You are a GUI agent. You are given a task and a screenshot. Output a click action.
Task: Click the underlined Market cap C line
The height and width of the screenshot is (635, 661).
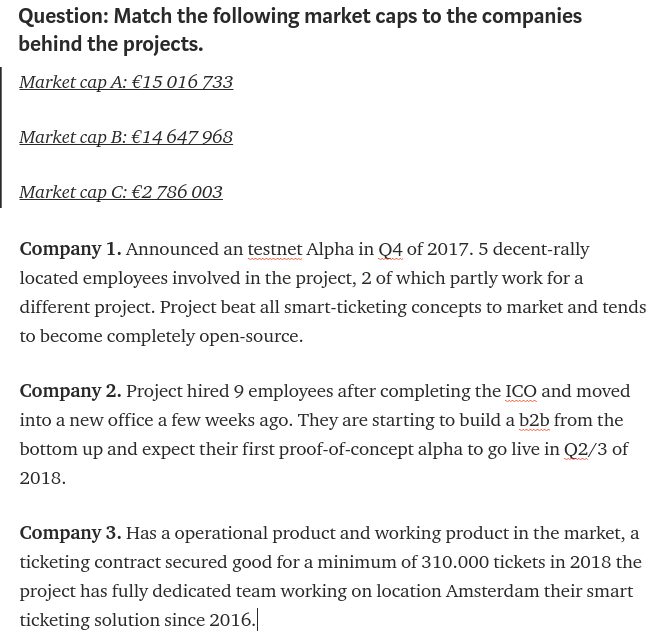[121, 192]
